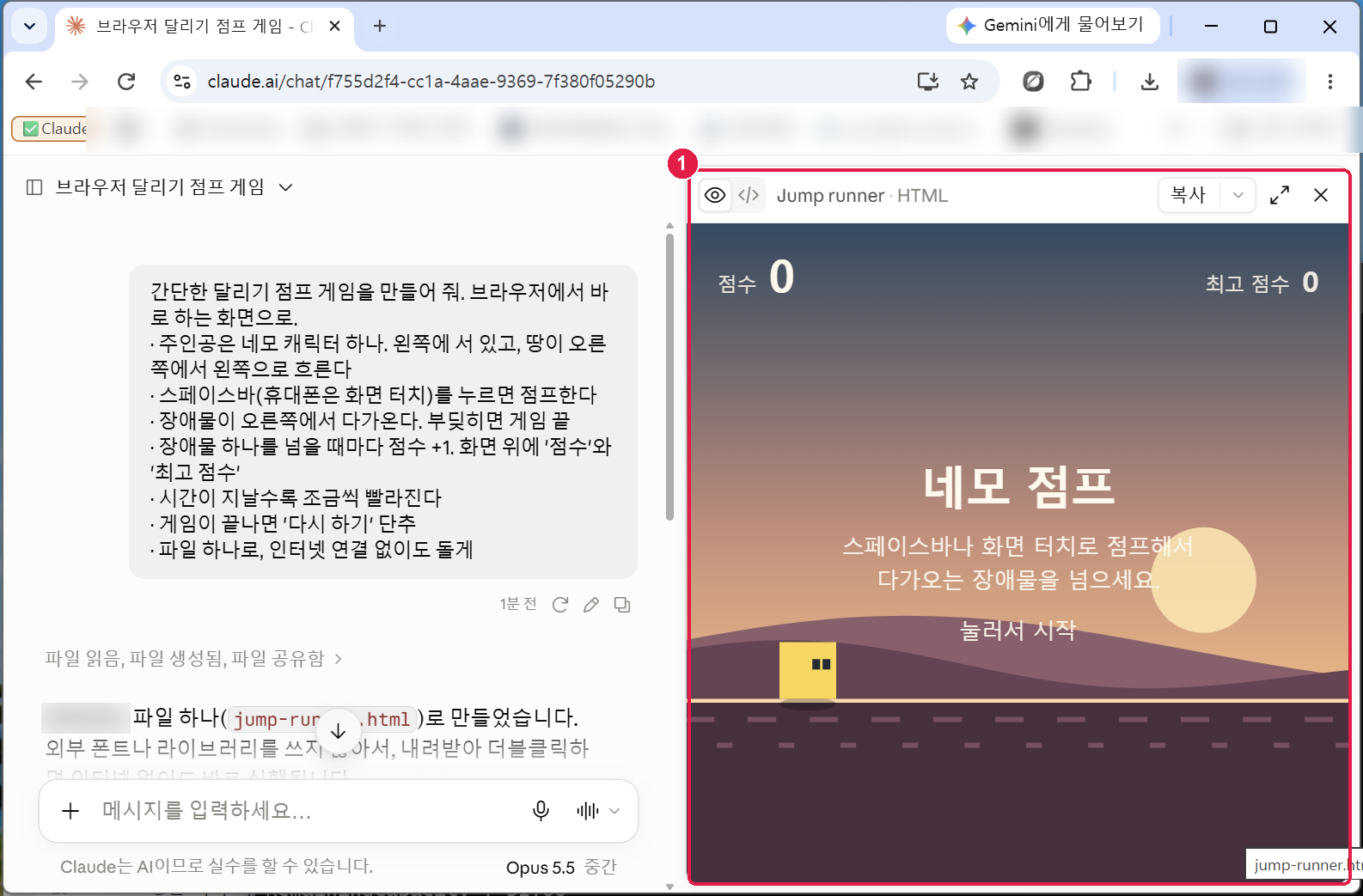1363x896 pixels.
Task: Open the browser extensions puzzle icon
Action: click(x=1080, y=82)
